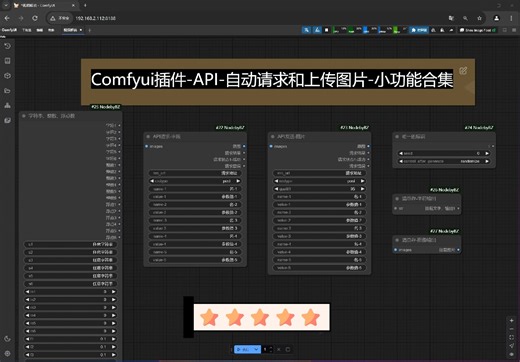This screenshot has height=362, width=520.
Task: Click the five-star rating image
Action: (262, 317)
